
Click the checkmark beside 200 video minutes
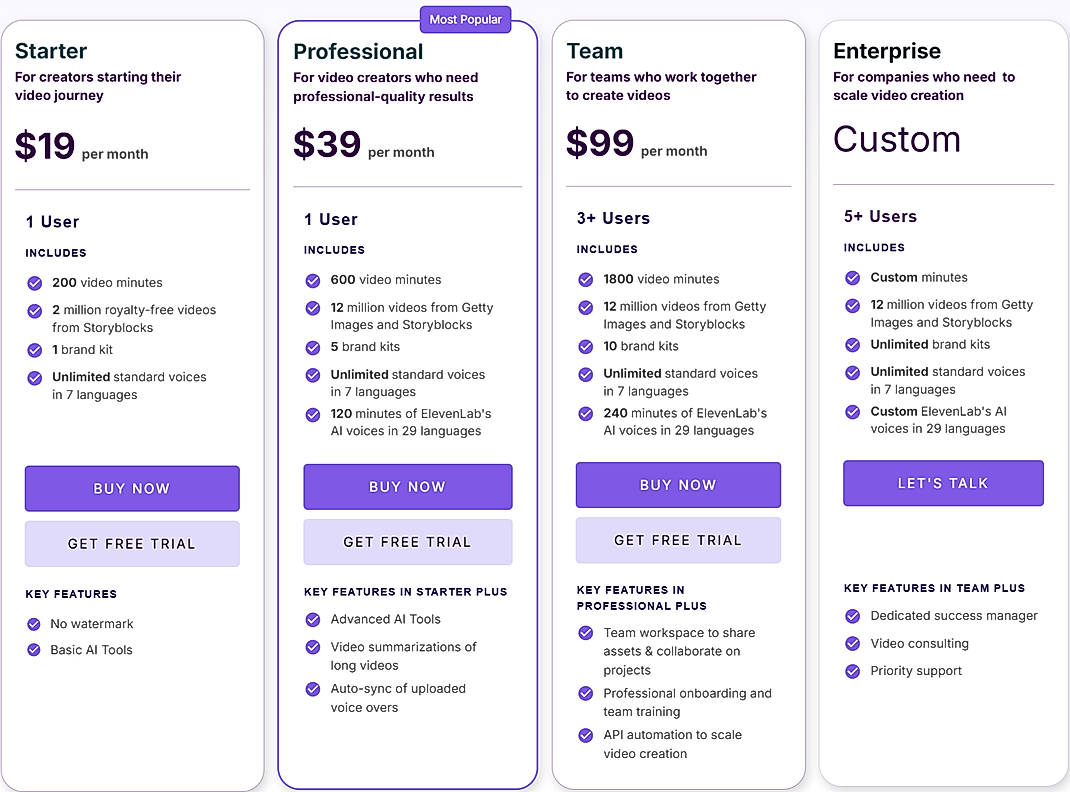pyautogui.click(x=34, y=283)
